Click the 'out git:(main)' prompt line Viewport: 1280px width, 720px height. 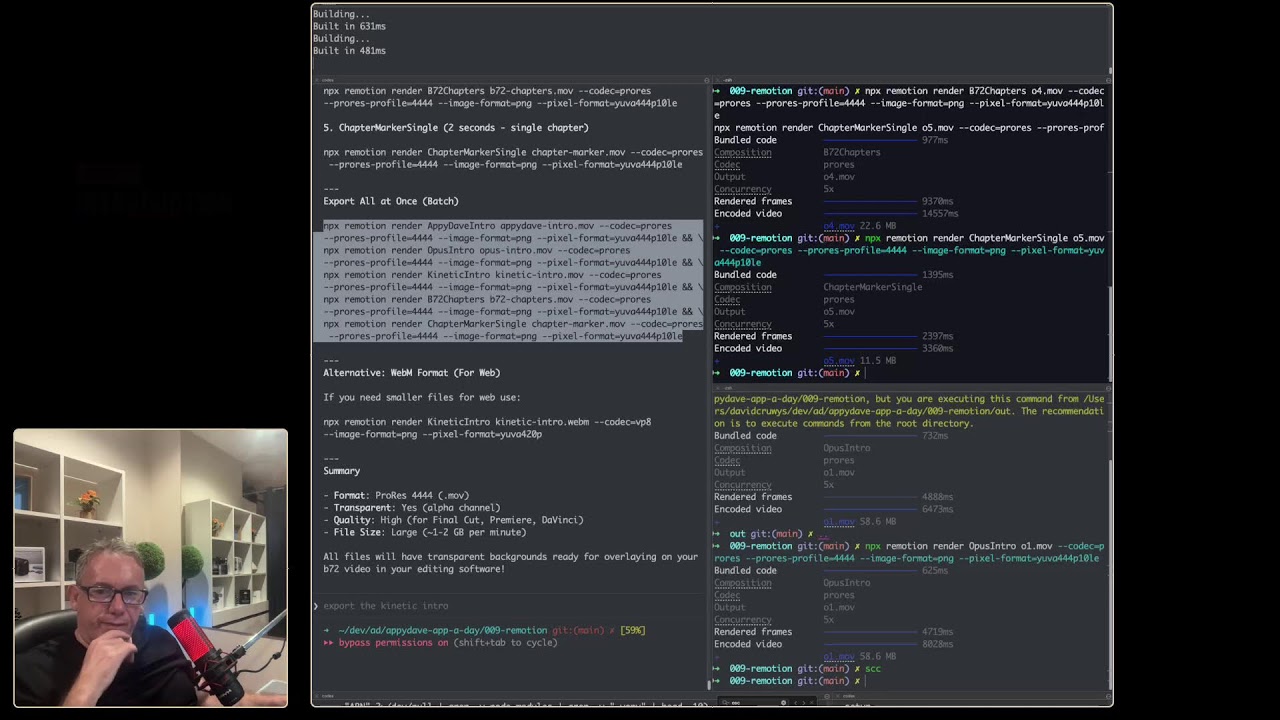[772, 534]
